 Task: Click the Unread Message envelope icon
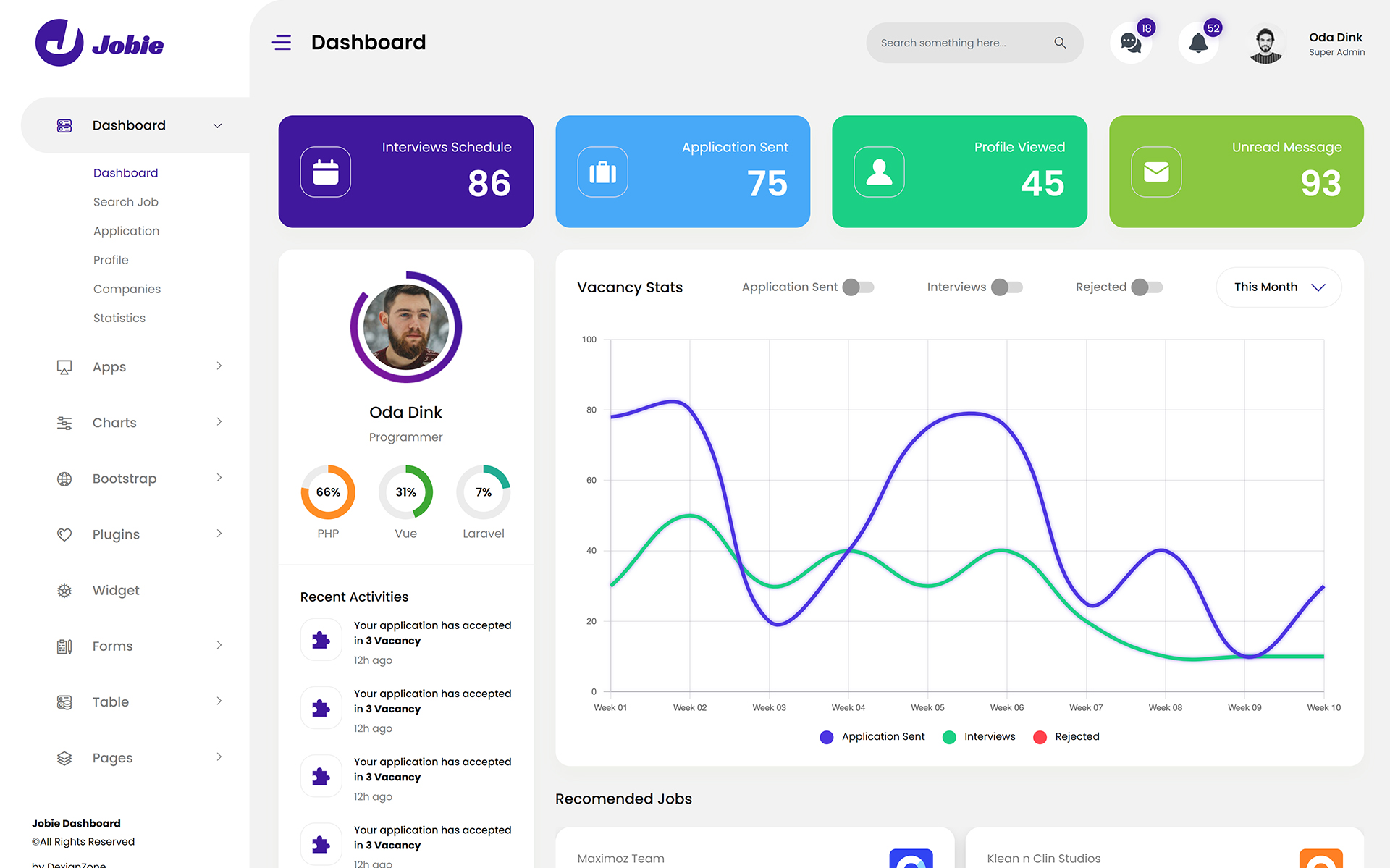(1156, 172)
